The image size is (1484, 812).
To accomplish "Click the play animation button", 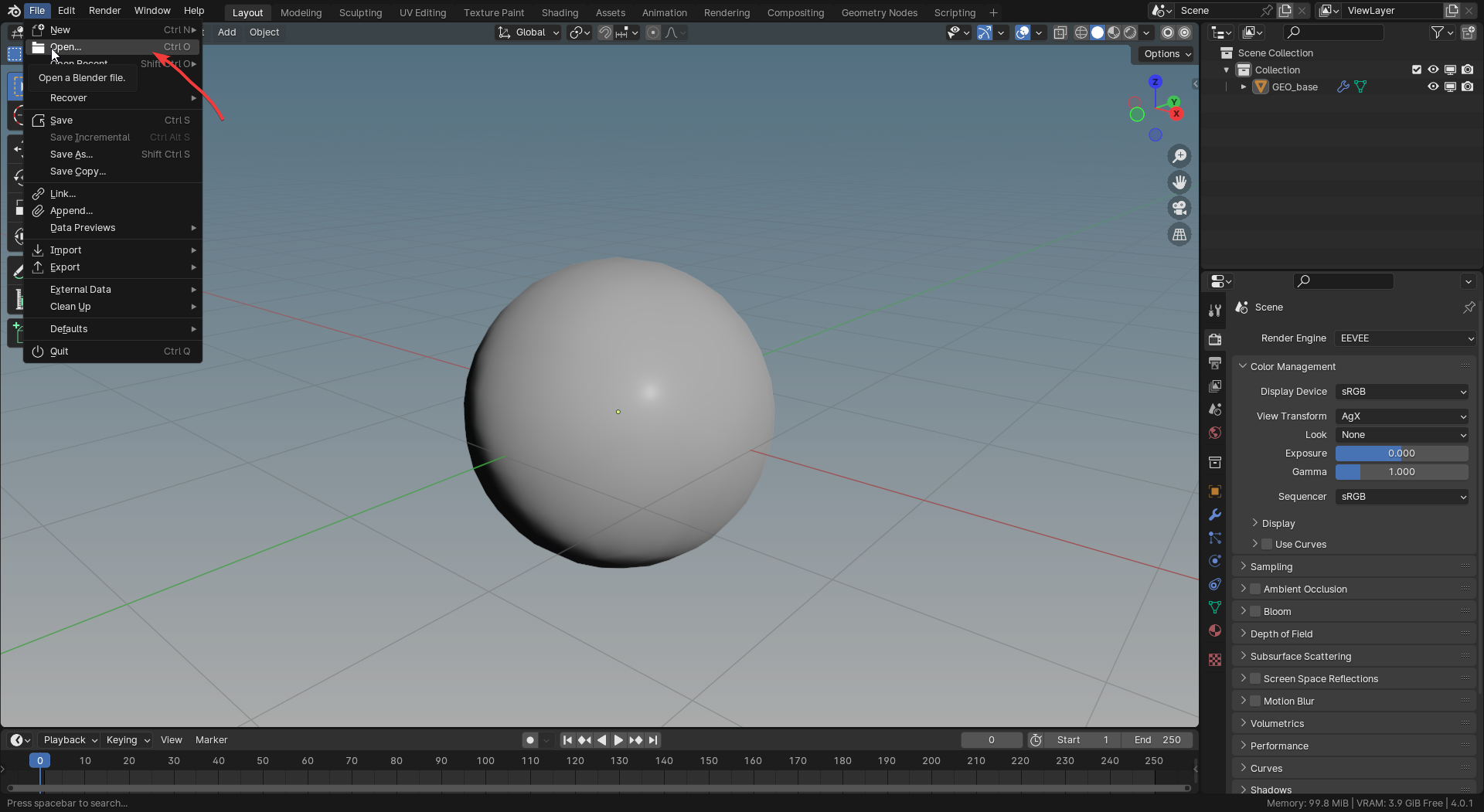I will click(618, 740).
